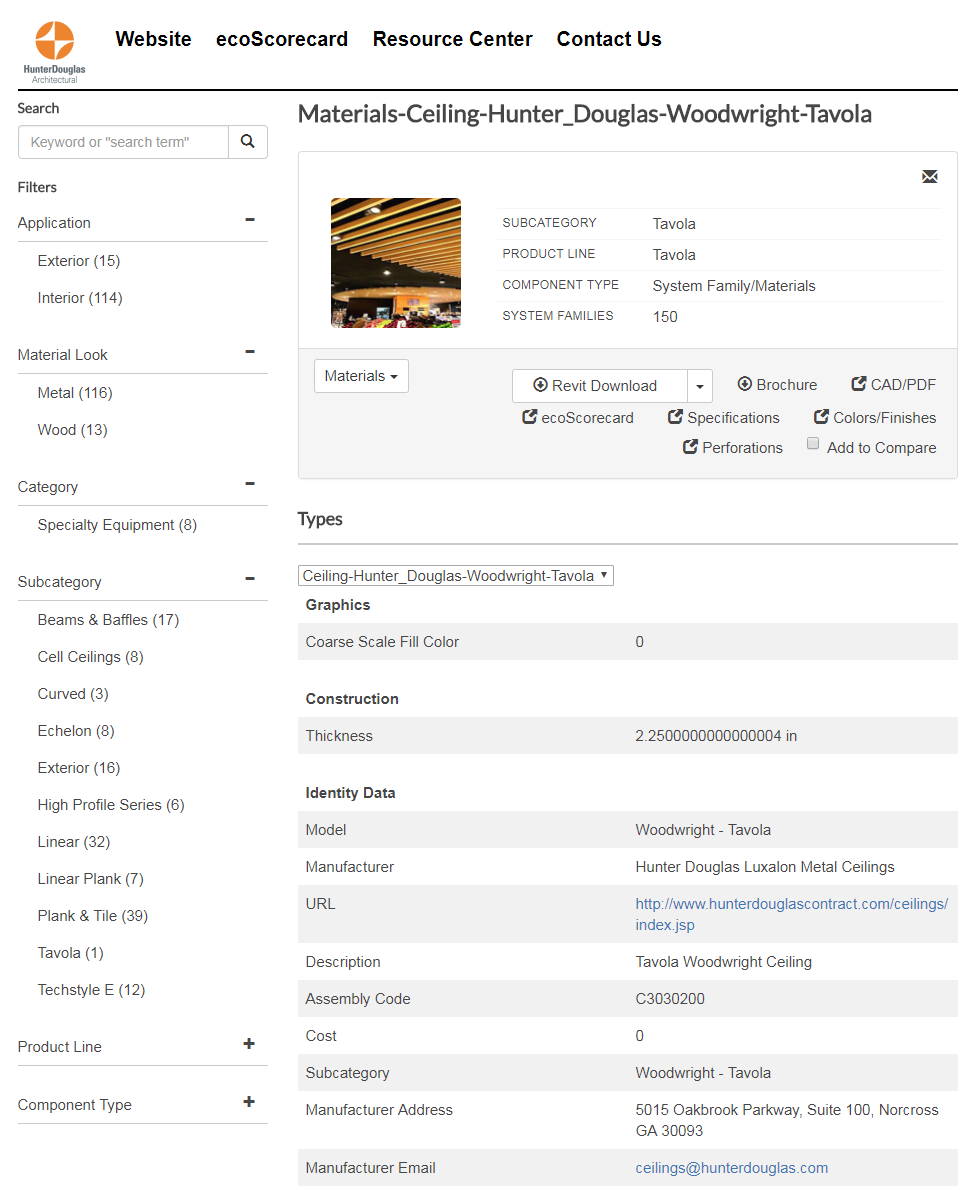The width and height of the screenshot is (980, 1199).
Task: Open the Materials dropdown button
Action: (362, 376)
